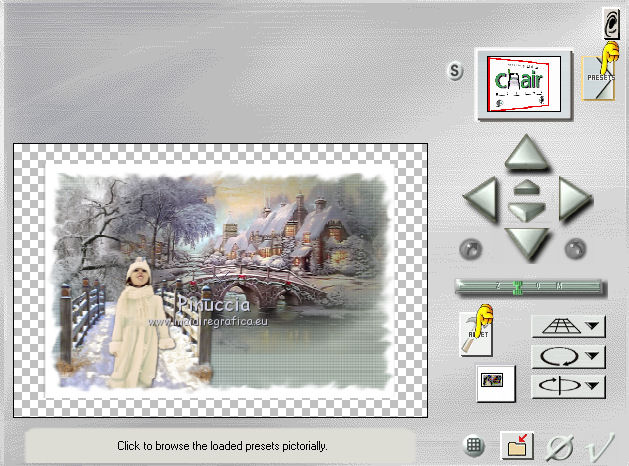The image size is (629, 466).
Task: Adjust the green zoom slider handle
Action: tap(518, 288)
